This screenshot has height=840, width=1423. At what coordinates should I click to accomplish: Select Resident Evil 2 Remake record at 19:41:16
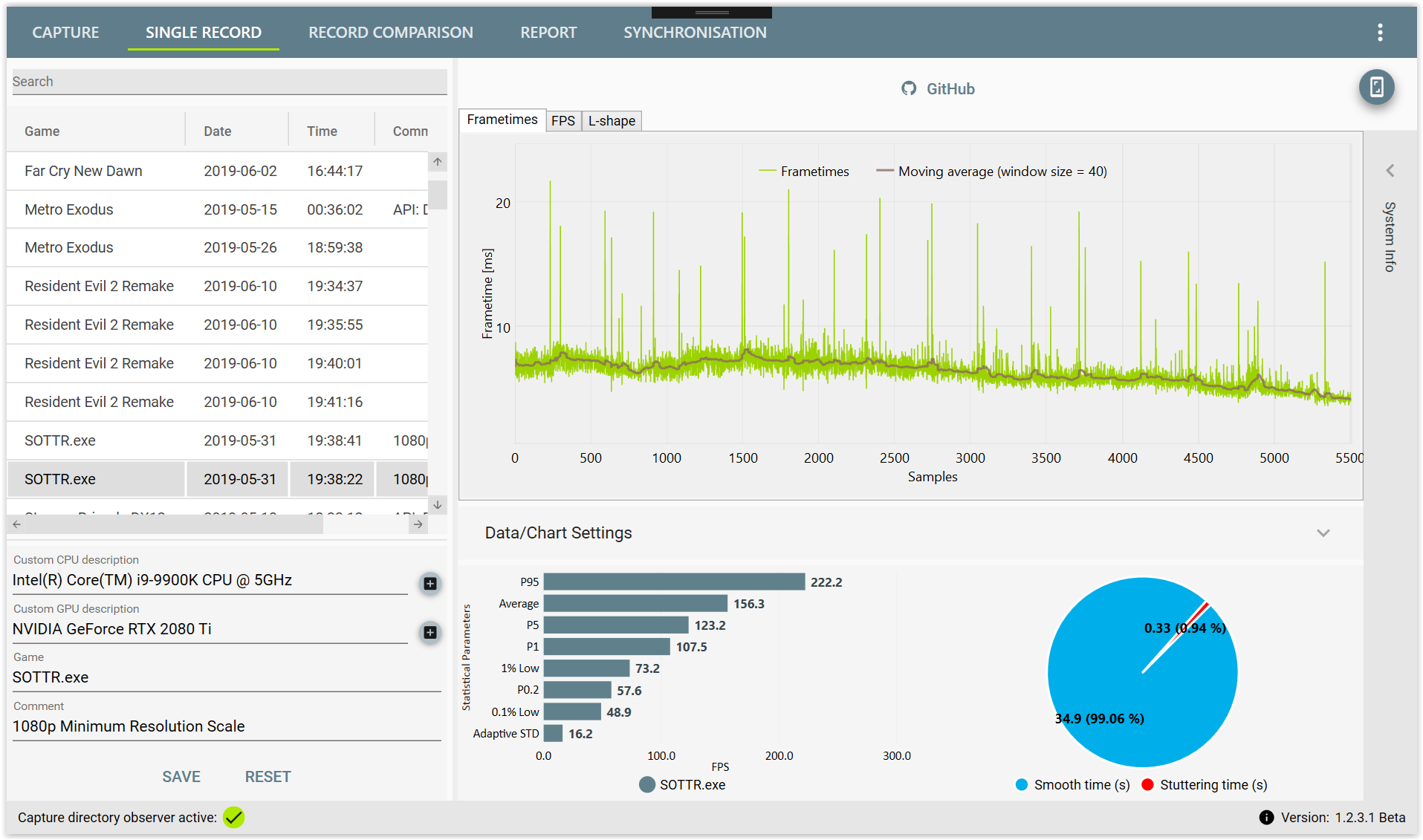pos(218,402)
